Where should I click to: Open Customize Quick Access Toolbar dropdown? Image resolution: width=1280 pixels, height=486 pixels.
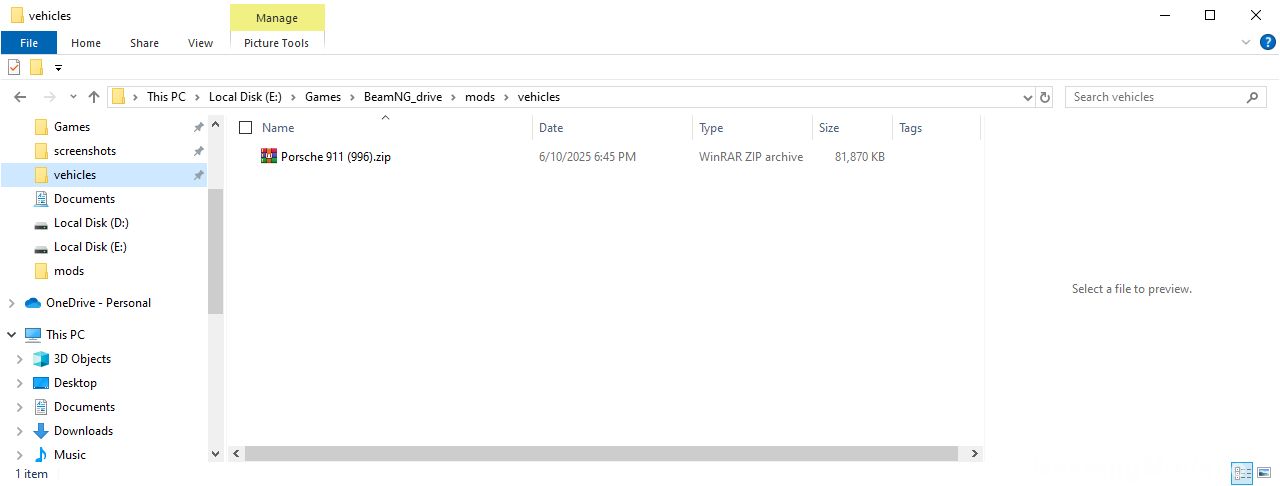click(x=59, y=68)
